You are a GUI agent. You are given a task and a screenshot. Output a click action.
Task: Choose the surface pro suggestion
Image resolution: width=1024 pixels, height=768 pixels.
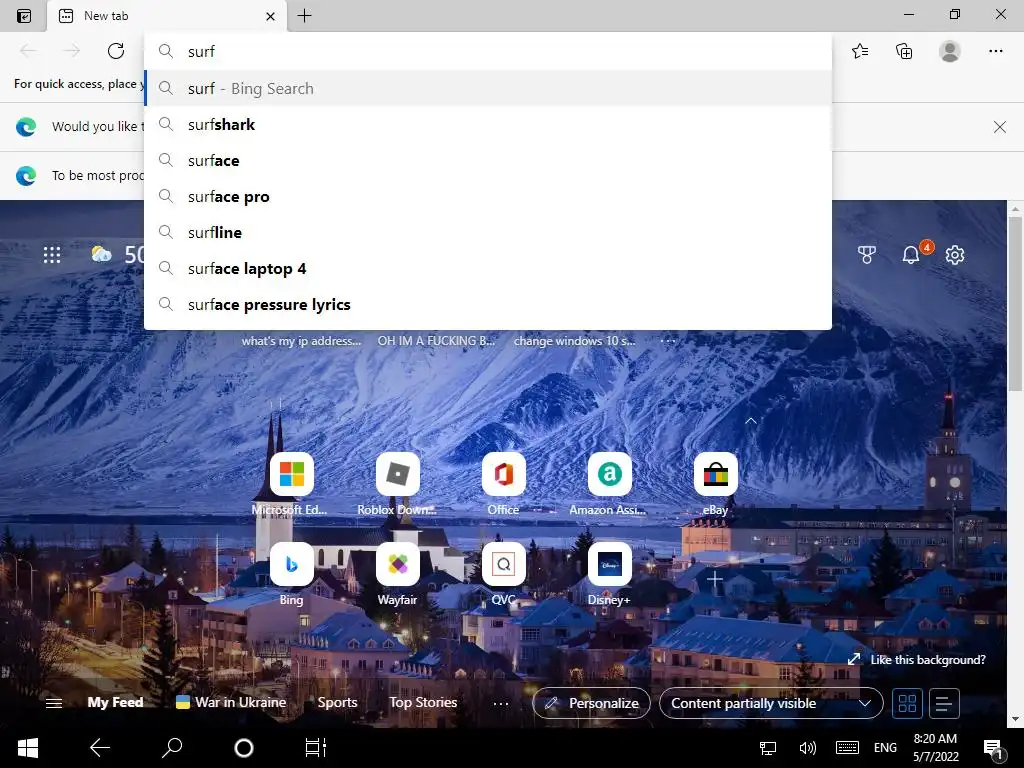[488, 196]
